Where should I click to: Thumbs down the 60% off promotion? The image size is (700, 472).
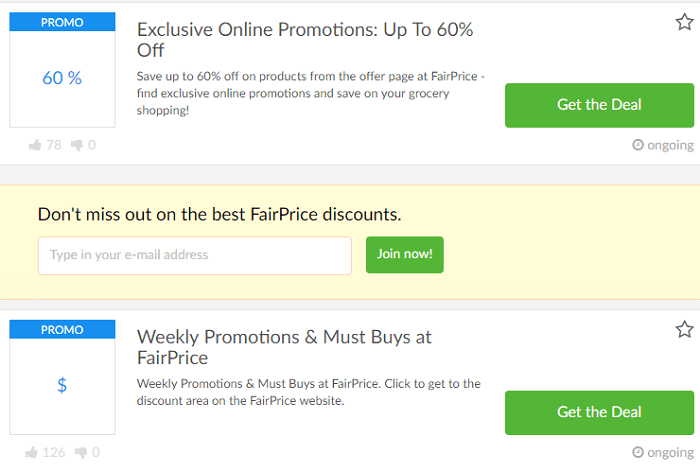(79, 145)
